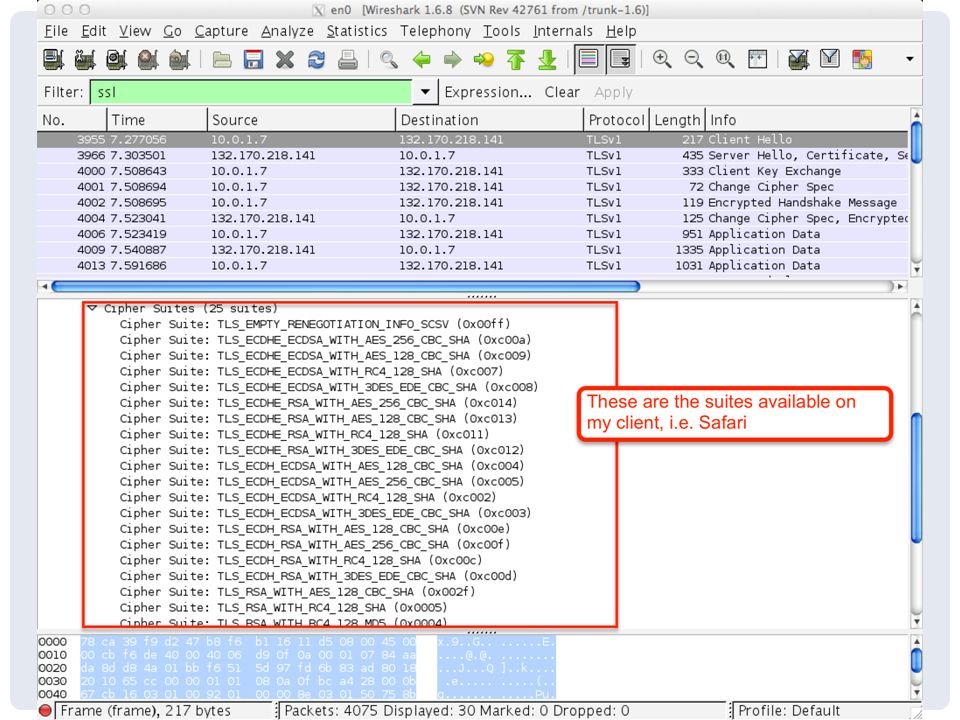The height and width of the screenshot is (720, 960).
Task: Close the capture file X icon
Action: (x=285, y=59)
